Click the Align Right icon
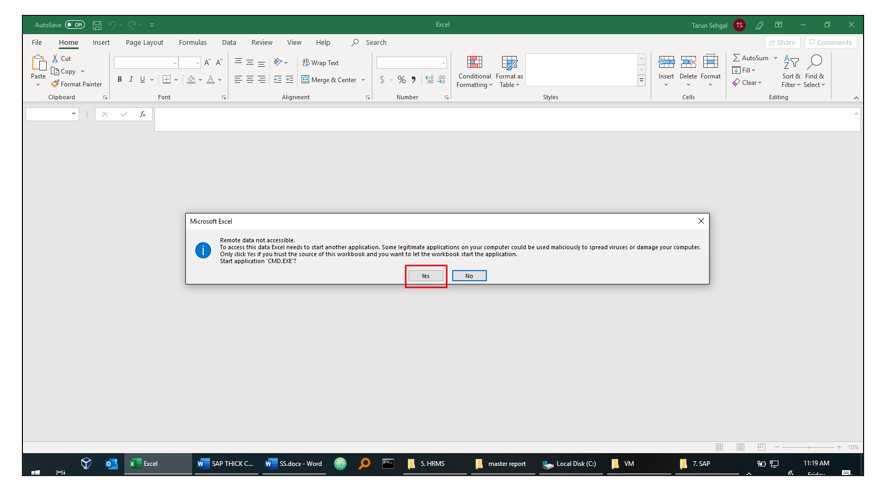Viewport: 880px width, 486px height. (x=262, y=80)
